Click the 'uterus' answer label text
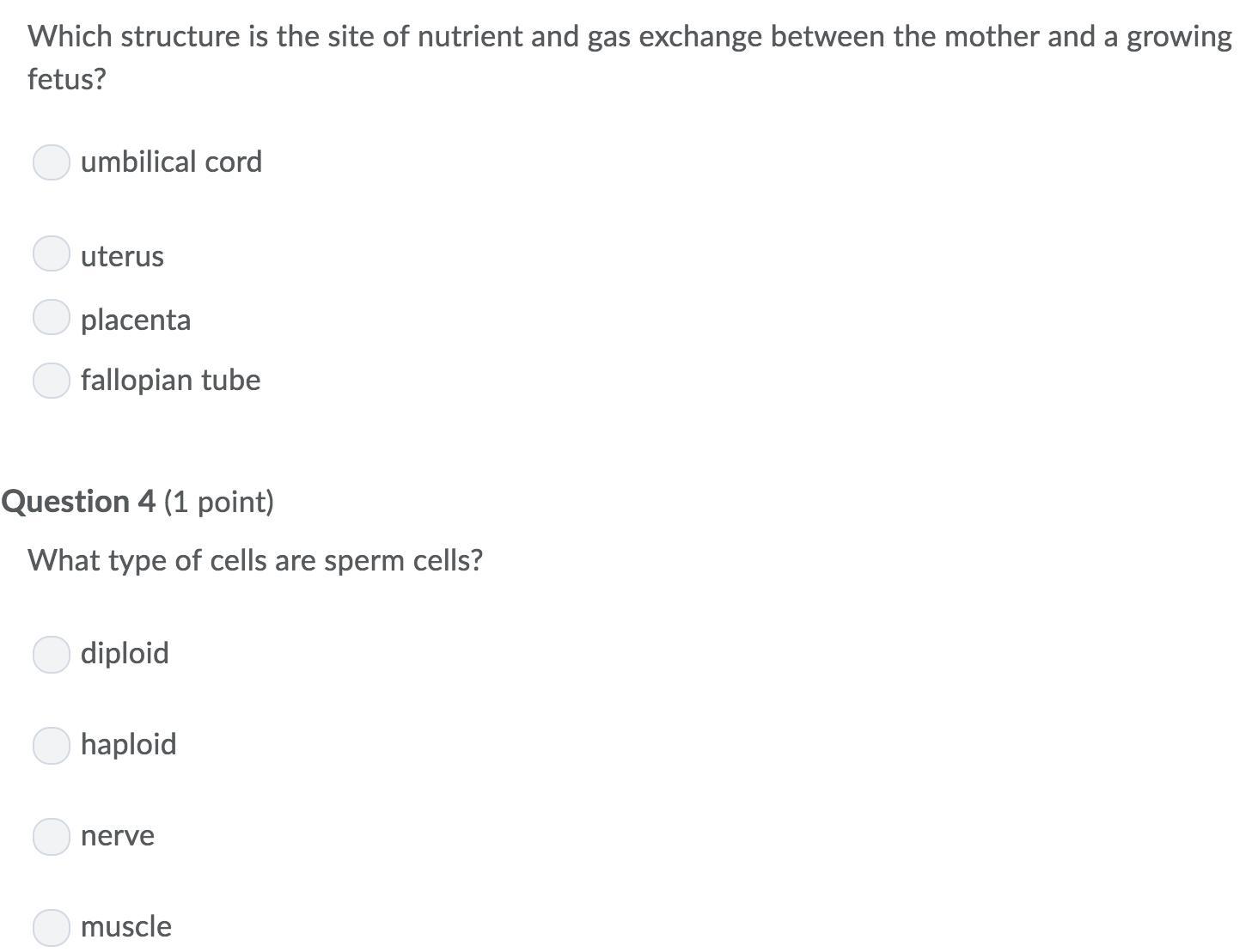The width and height of the screenshot is (1258, 952). [x=122, y=256]
